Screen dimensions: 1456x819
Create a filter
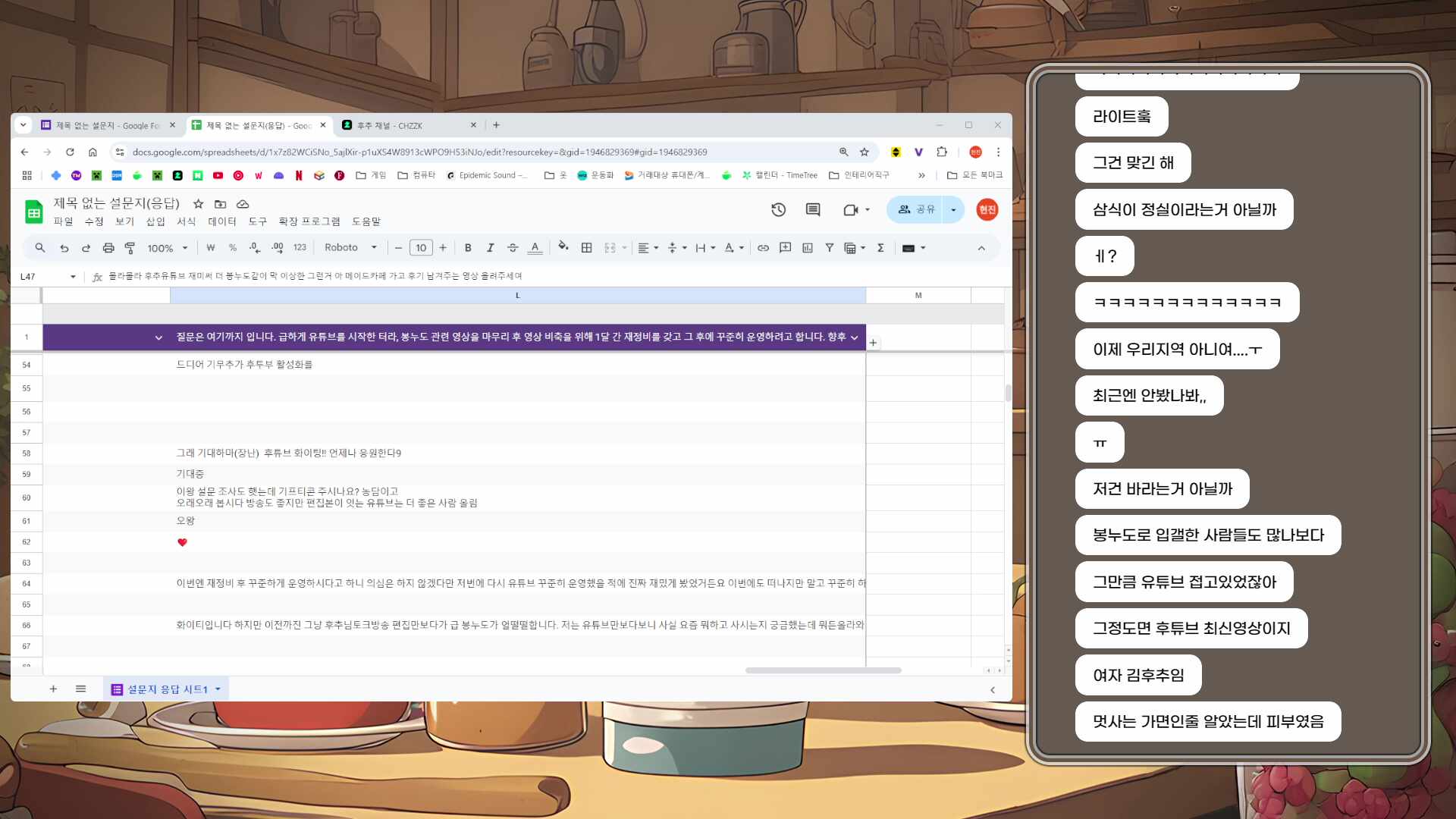pyautogui.click(x=830, y=248)
